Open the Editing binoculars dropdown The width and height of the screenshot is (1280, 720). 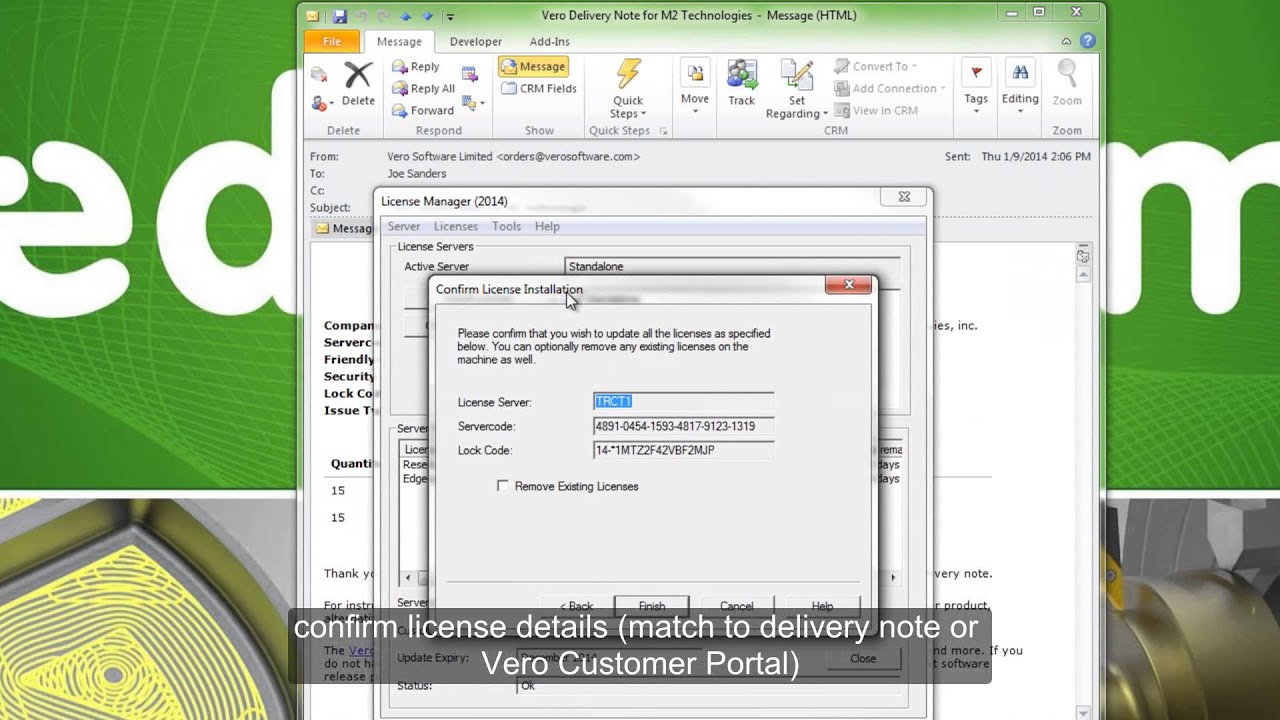(1020, 87)
